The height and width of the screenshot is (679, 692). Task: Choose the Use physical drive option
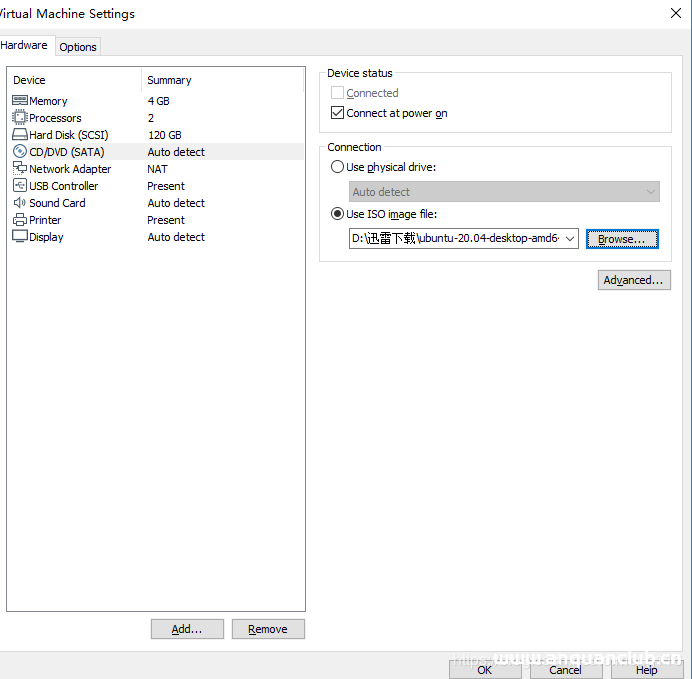338,167
